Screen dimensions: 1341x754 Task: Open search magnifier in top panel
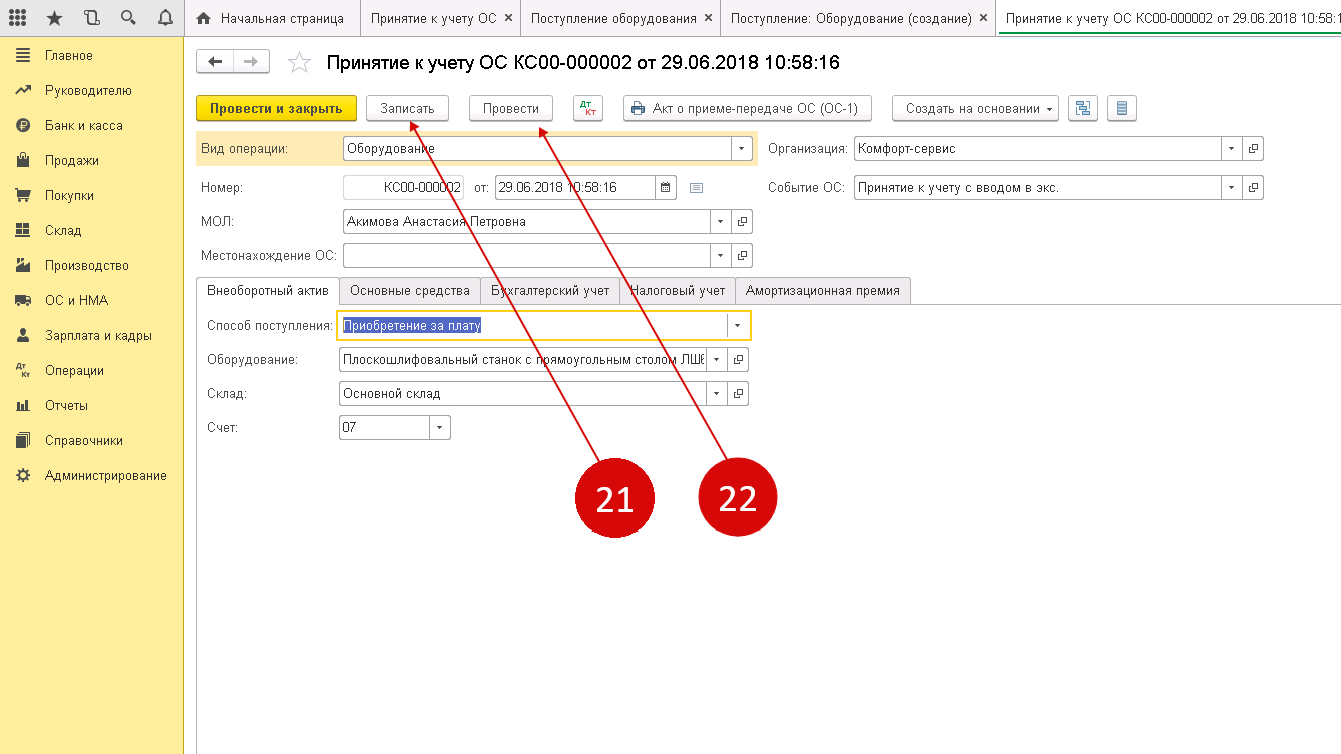[x=128, y=18]
